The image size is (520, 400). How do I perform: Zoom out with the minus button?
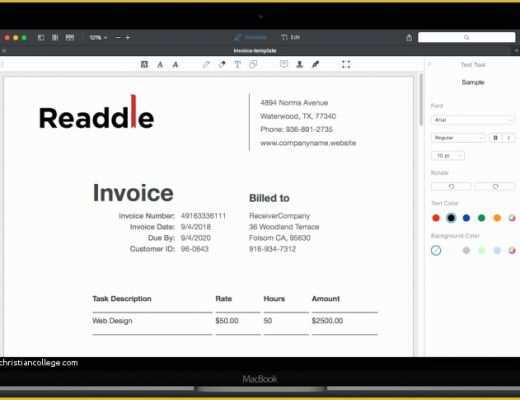[118, 37]
